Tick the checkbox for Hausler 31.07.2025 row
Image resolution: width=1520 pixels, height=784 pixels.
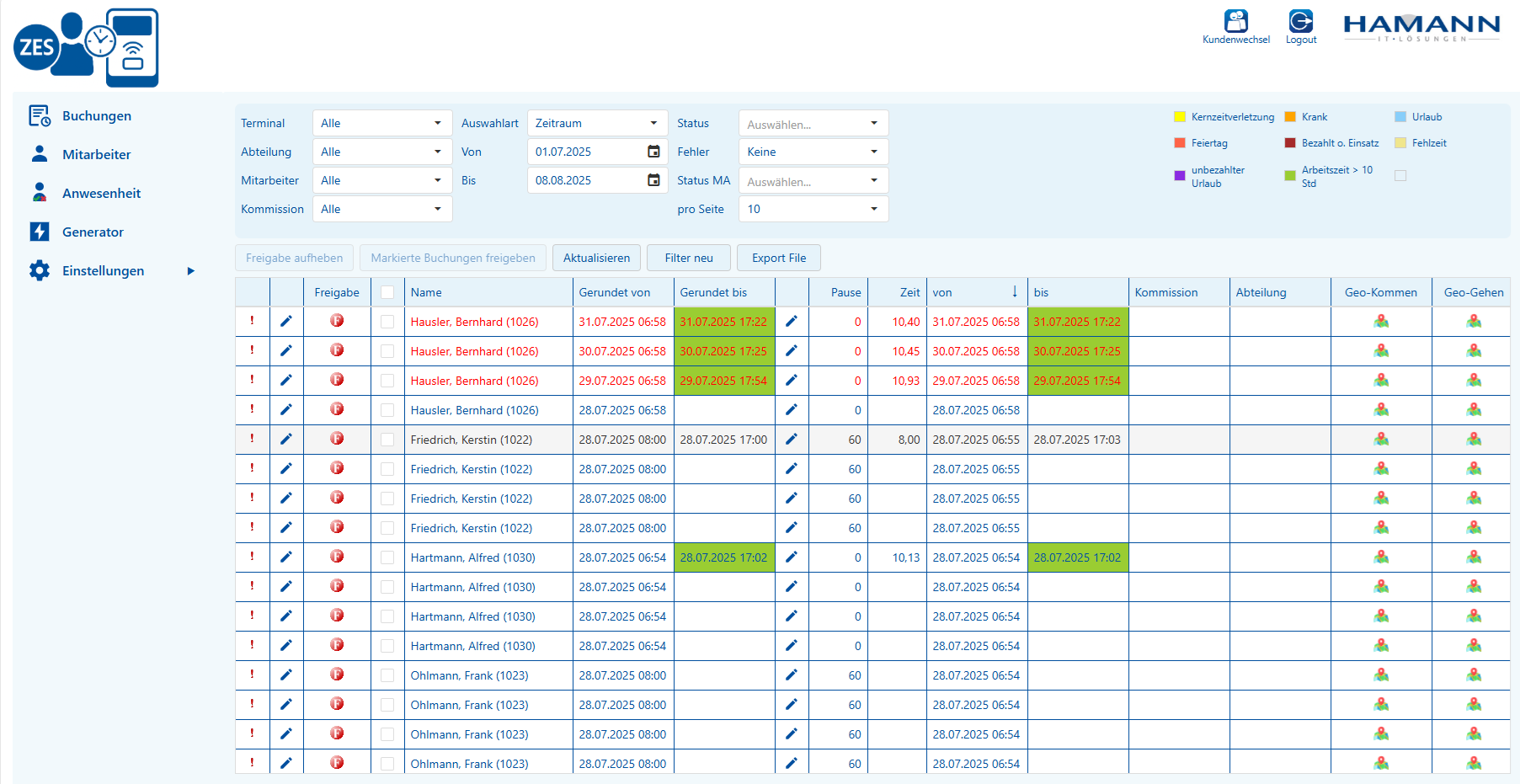coord(387,322)
